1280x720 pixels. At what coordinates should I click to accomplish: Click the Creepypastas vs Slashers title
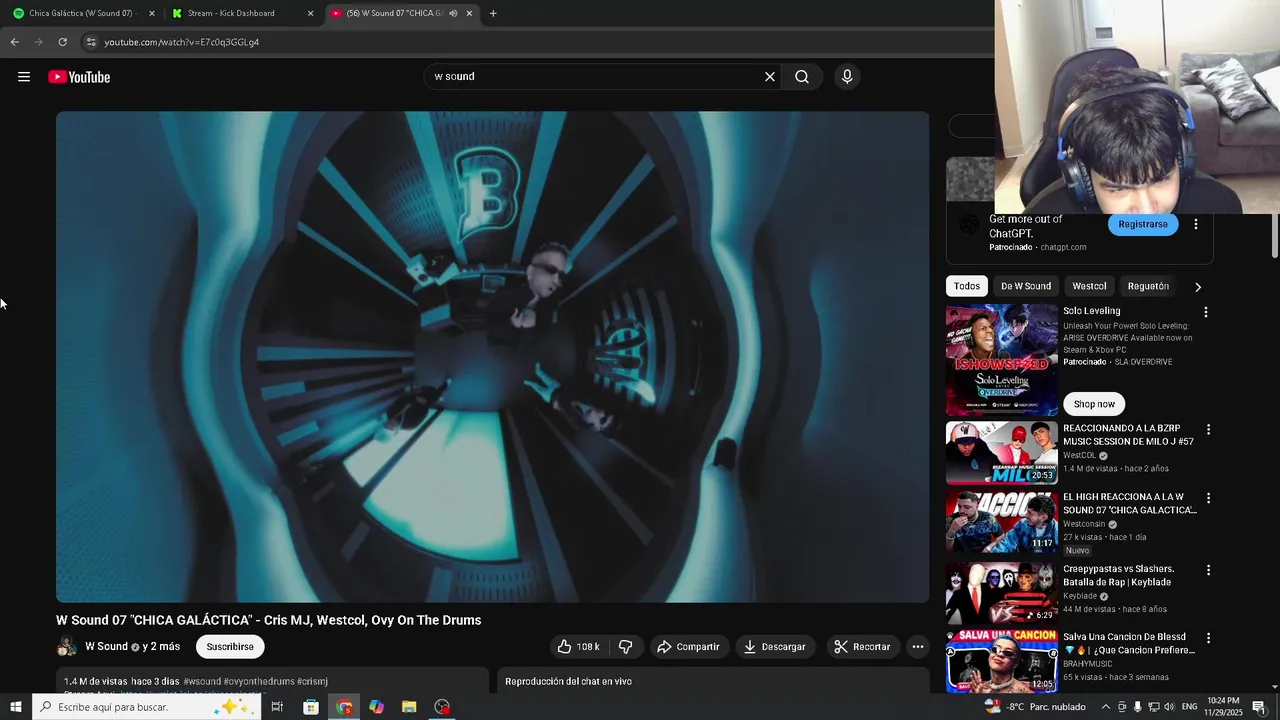1118,576
